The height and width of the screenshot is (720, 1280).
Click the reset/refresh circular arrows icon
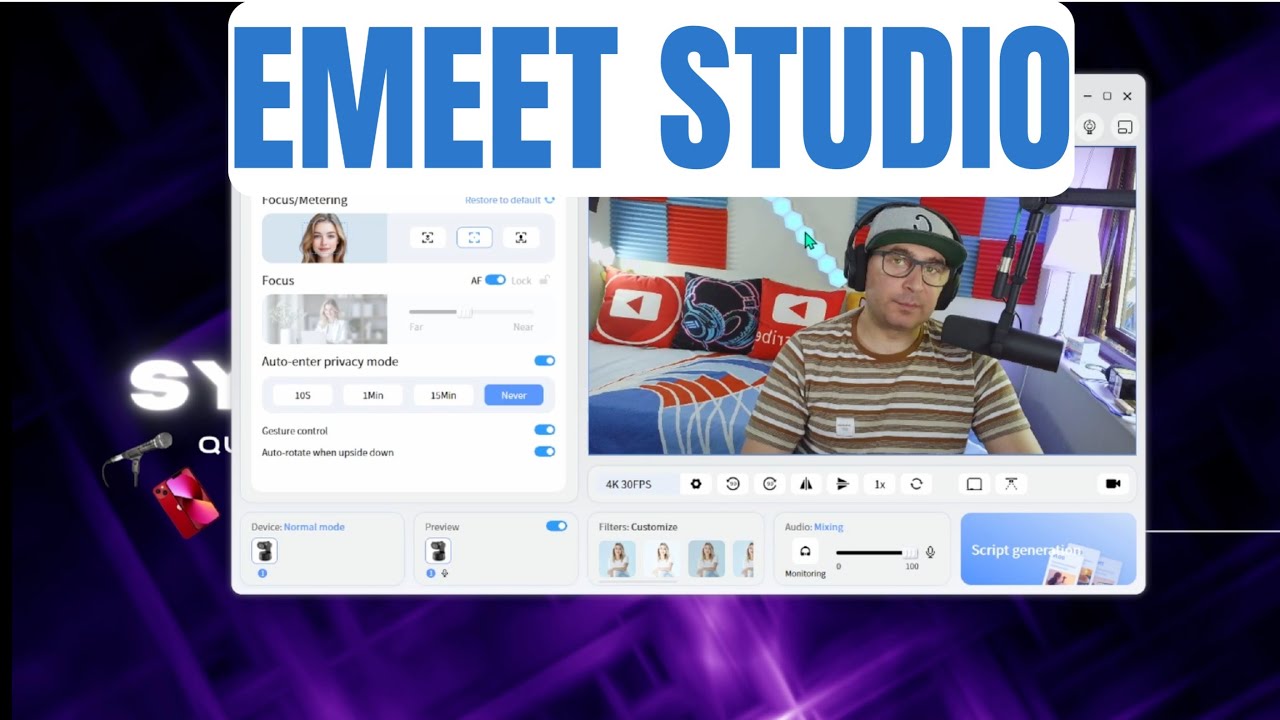916,484
